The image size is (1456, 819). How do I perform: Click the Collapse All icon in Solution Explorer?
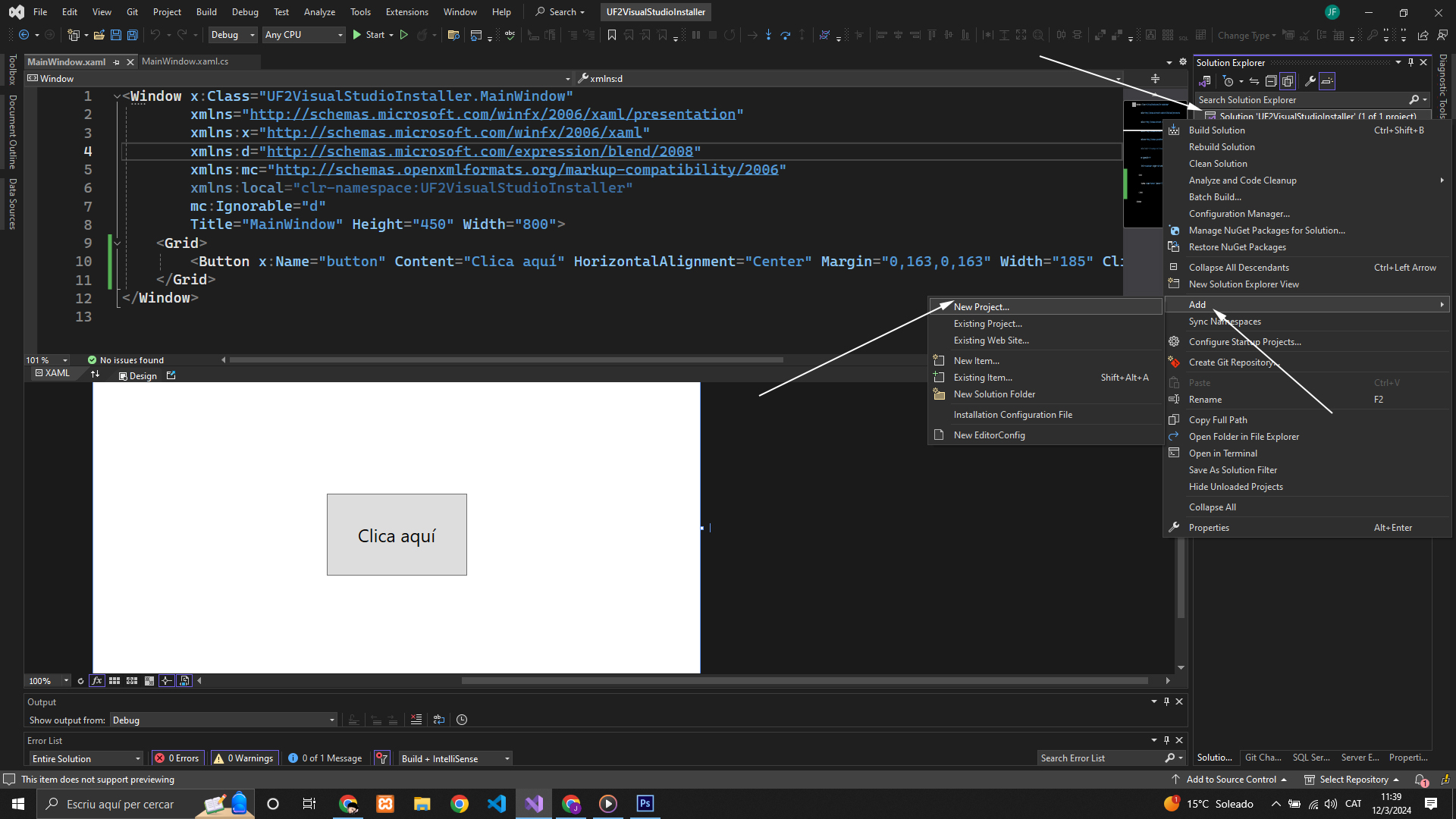point(1271,81)
